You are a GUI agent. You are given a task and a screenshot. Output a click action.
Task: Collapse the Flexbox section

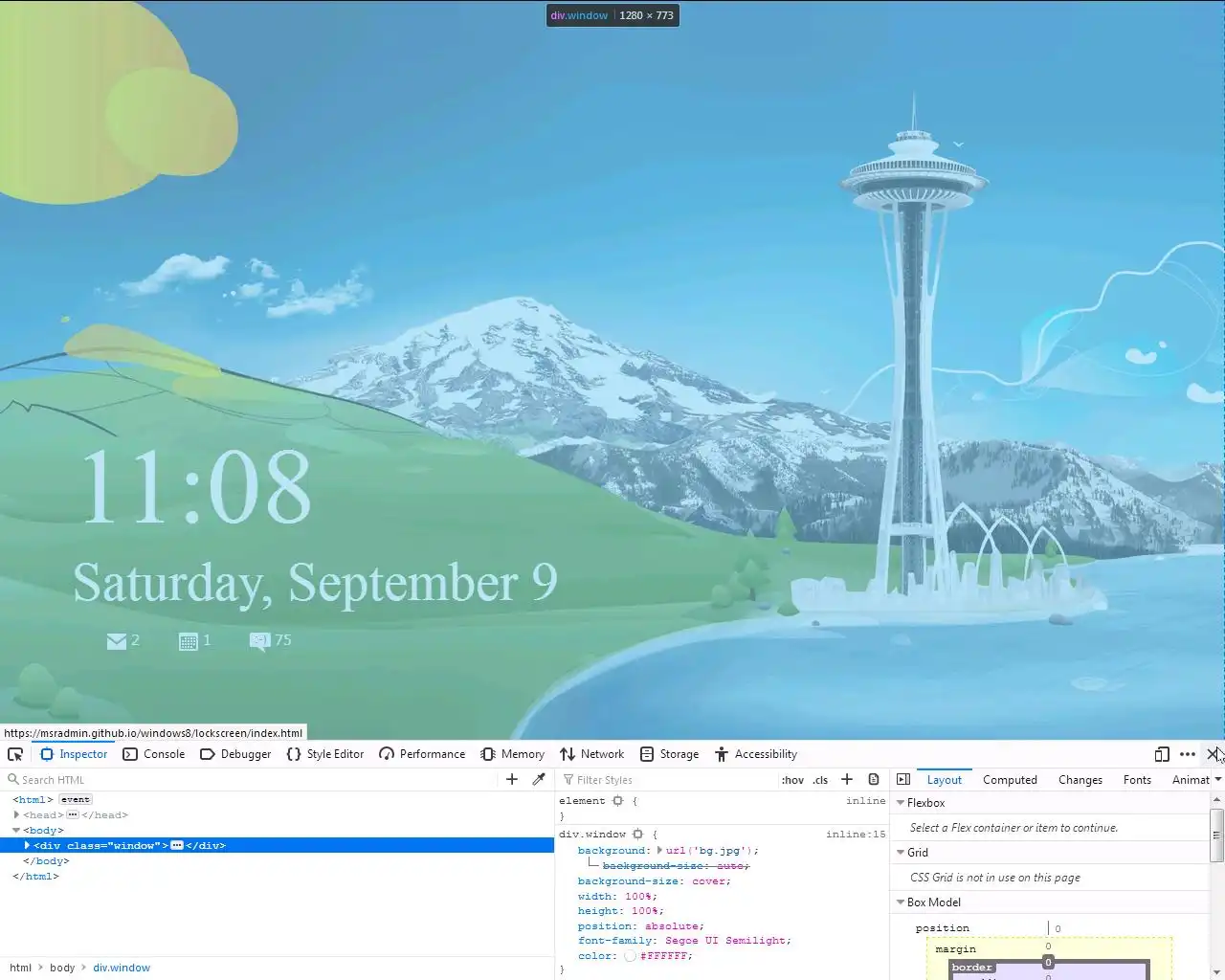[x=901, y=803]
